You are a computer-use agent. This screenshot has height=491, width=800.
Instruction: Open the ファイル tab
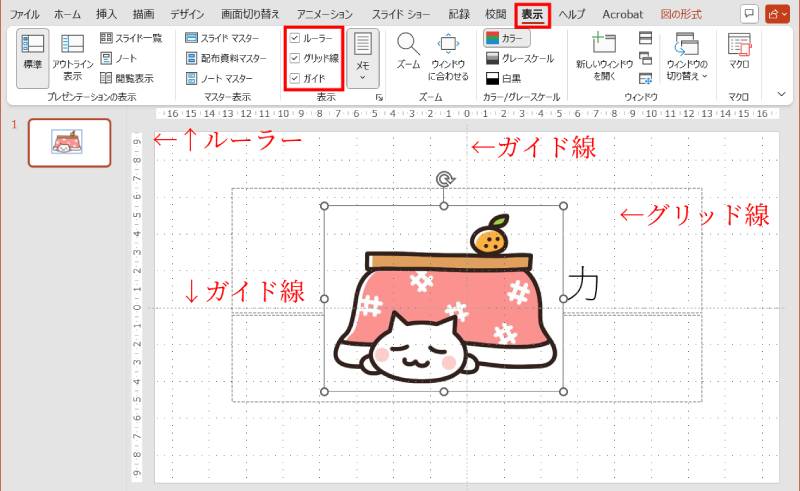[x=24, y=14]
